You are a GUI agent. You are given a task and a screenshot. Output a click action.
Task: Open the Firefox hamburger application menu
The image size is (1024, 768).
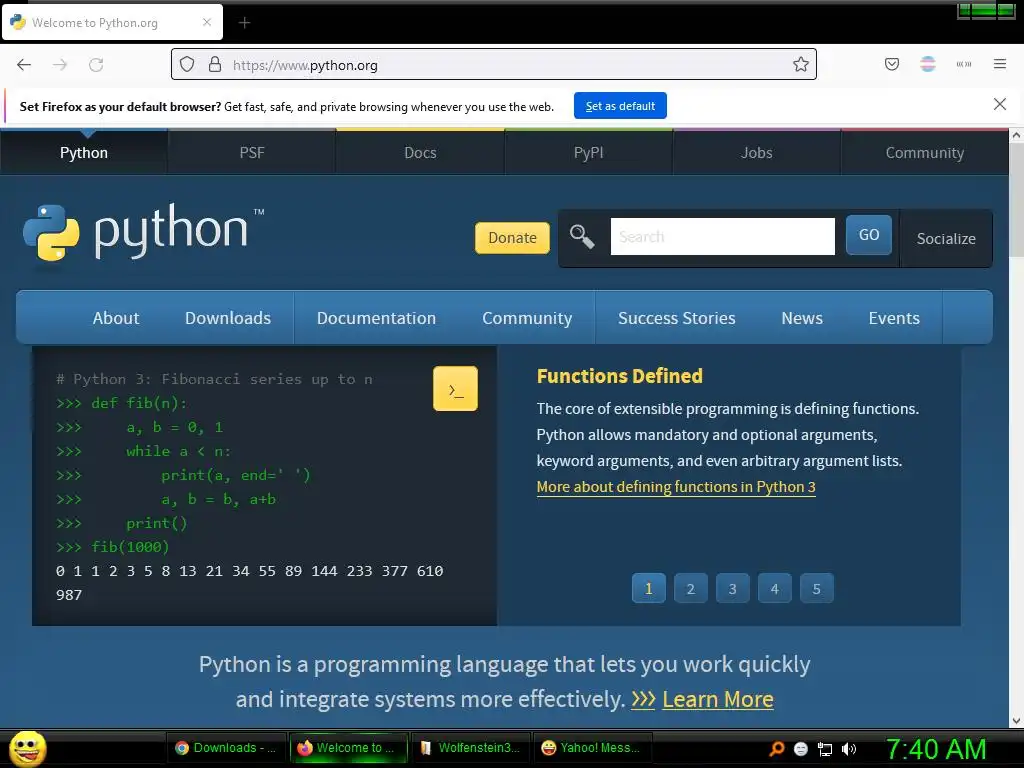coord(1000,64)
